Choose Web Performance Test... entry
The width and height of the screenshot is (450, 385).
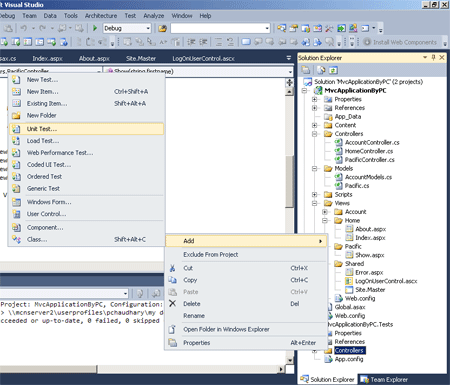(87, 153)
